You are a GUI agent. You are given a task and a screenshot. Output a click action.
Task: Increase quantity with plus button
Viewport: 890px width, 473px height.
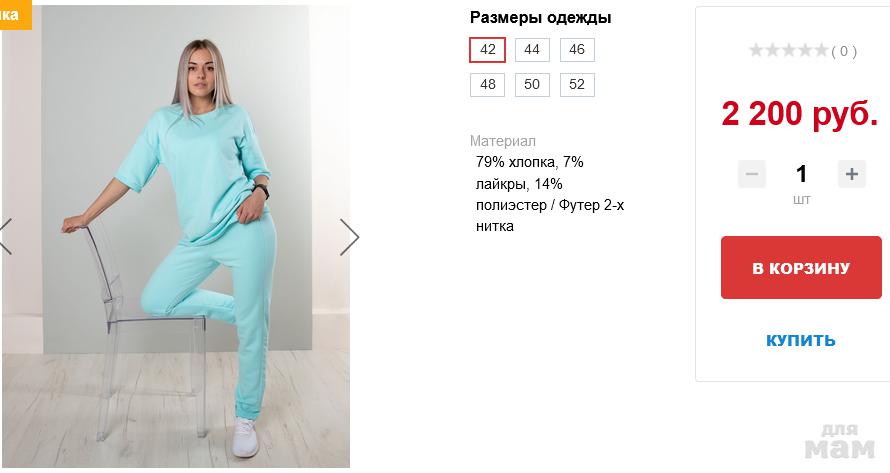tap(851, 174)
